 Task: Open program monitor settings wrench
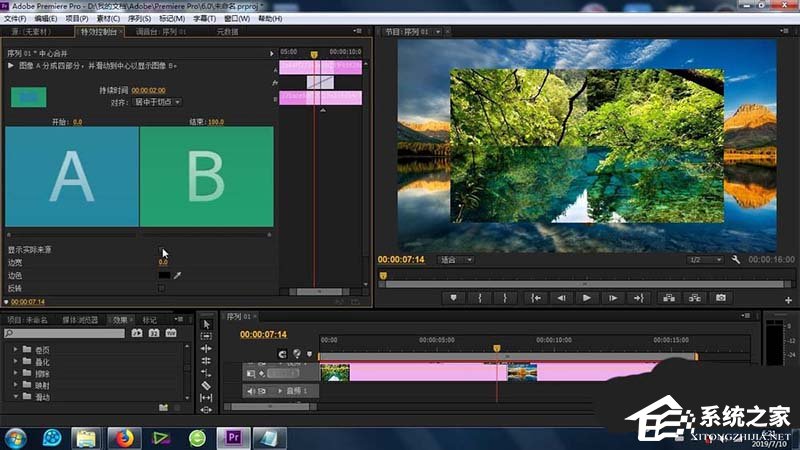[736, 260]
